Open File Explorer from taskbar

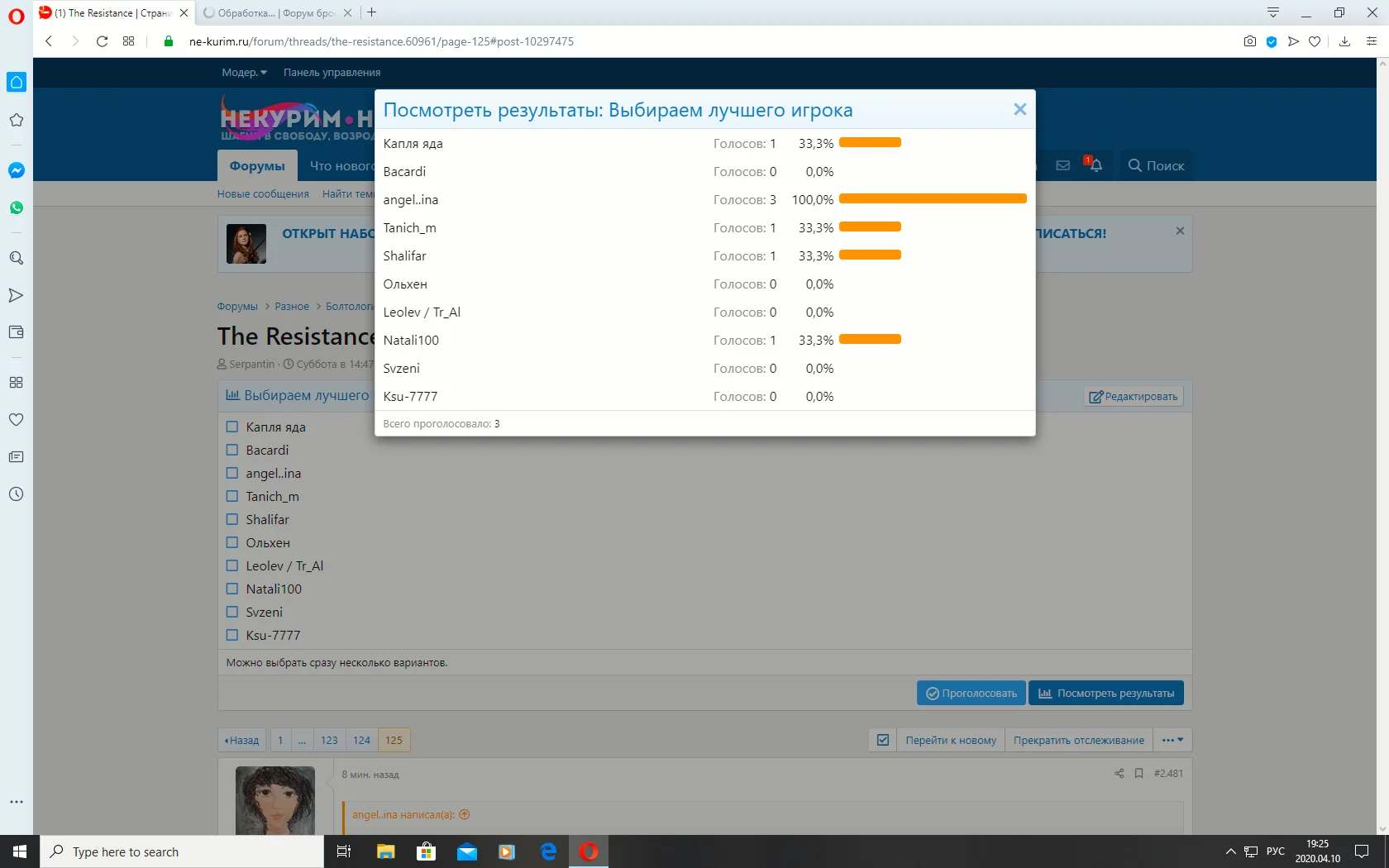coord(385,851)
